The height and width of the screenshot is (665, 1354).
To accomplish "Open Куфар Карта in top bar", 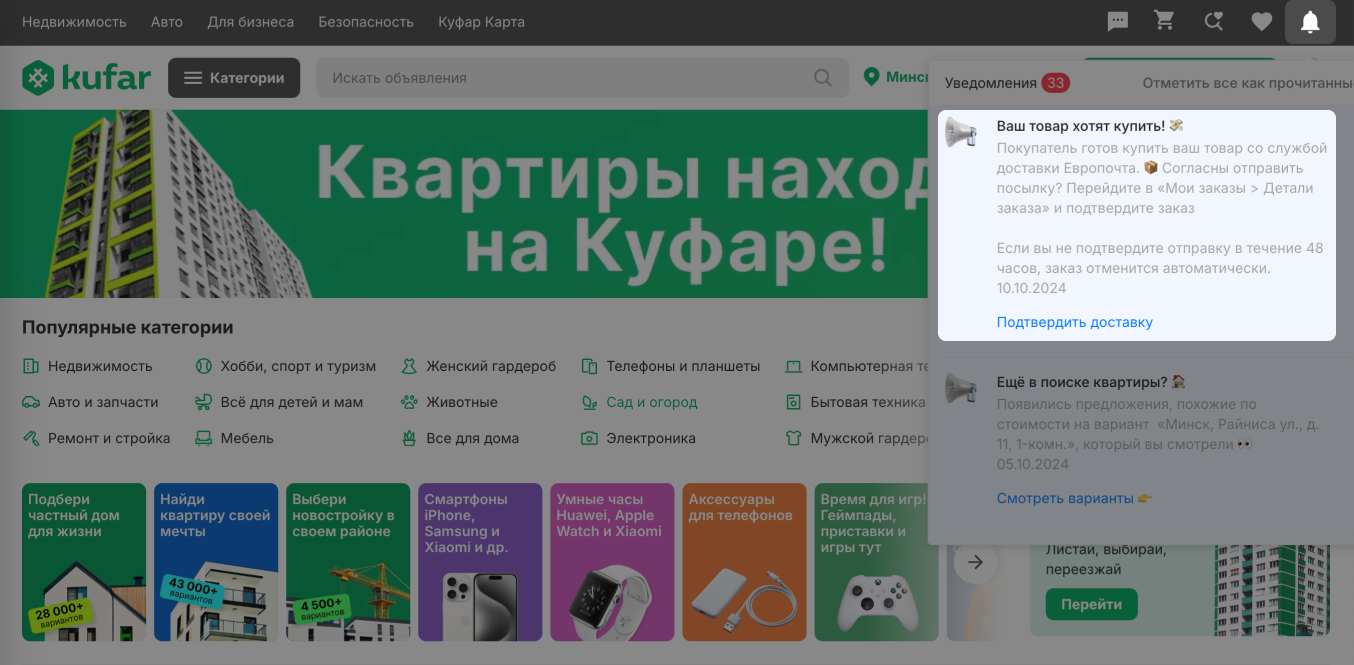I will tap(481, 22).
